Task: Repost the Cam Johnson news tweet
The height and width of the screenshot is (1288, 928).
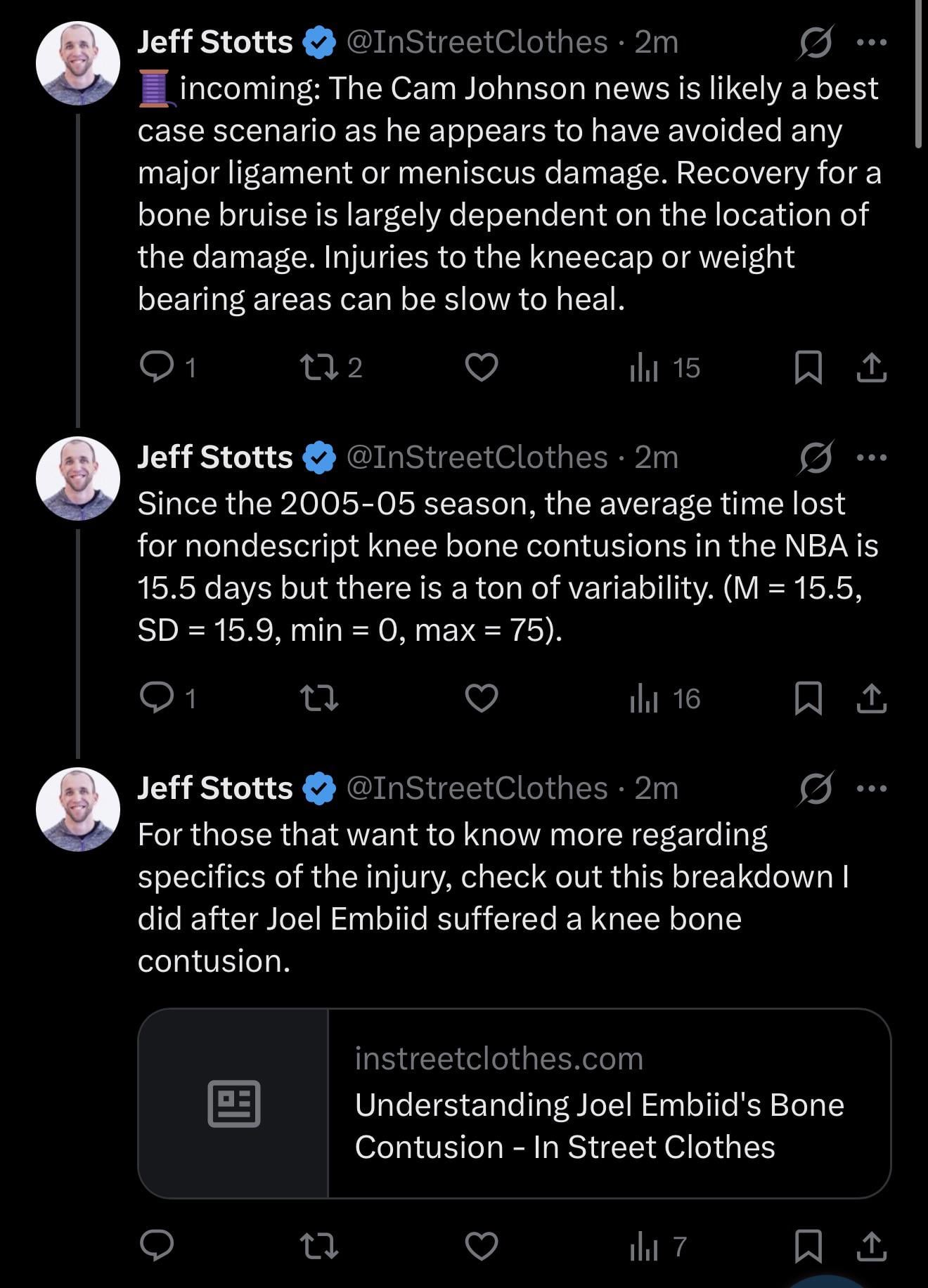Action: click(x=319, y=367)
